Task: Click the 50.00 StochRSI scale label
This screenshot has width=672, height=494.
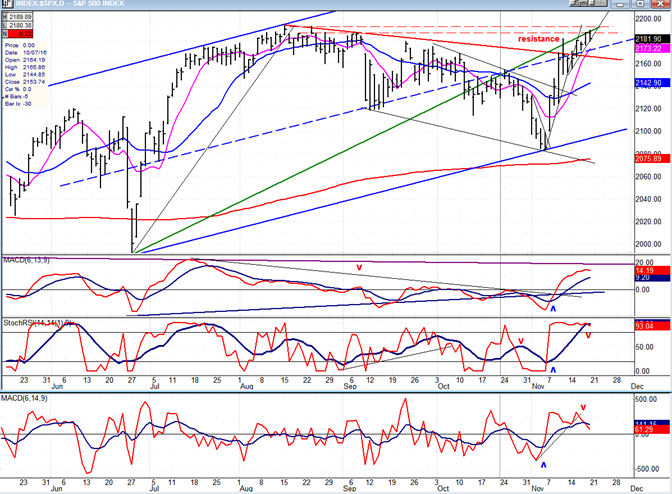Action: click(644, 347)
